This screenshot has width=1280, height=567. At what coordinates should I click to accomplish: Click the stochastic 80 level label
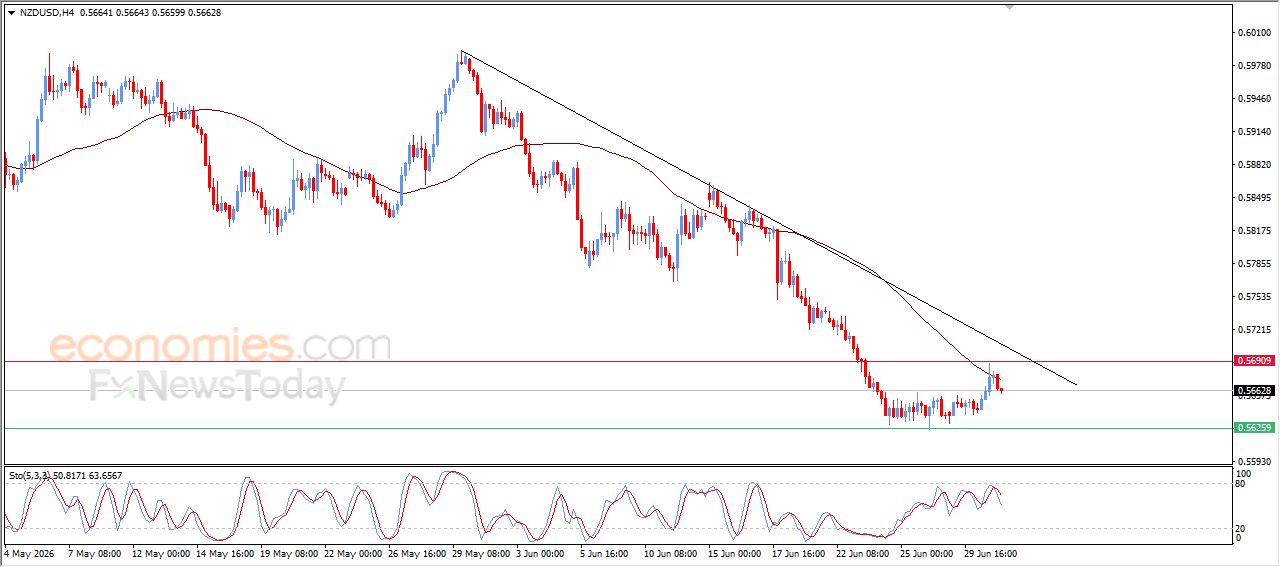pyautogui.click(x=1242, y=484)
